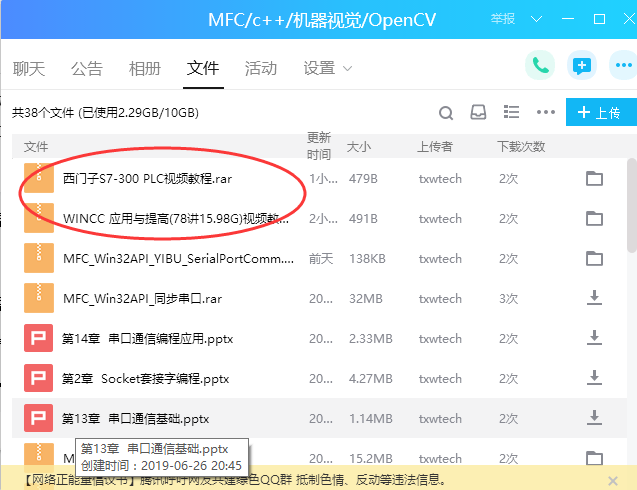This screenshot has height=490, width=637.
Task: Select file 第14章 串口通信编程应用.pptx
Action: [x=147, y=338]
